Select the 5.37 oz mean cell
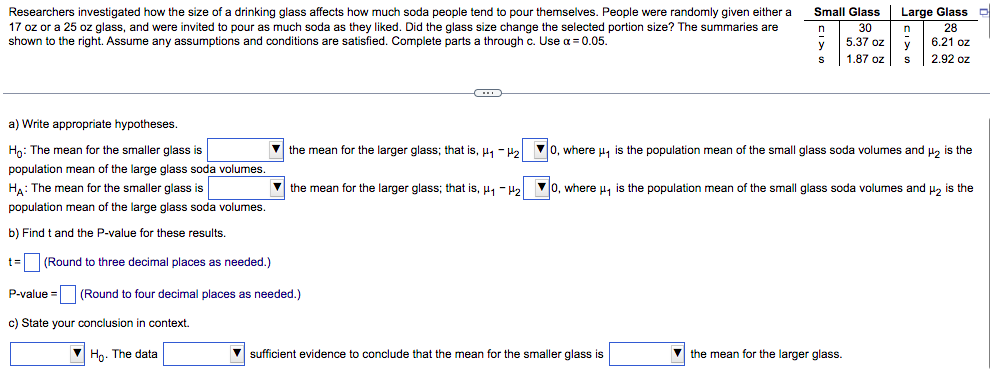990x380 pixels. 865,43
